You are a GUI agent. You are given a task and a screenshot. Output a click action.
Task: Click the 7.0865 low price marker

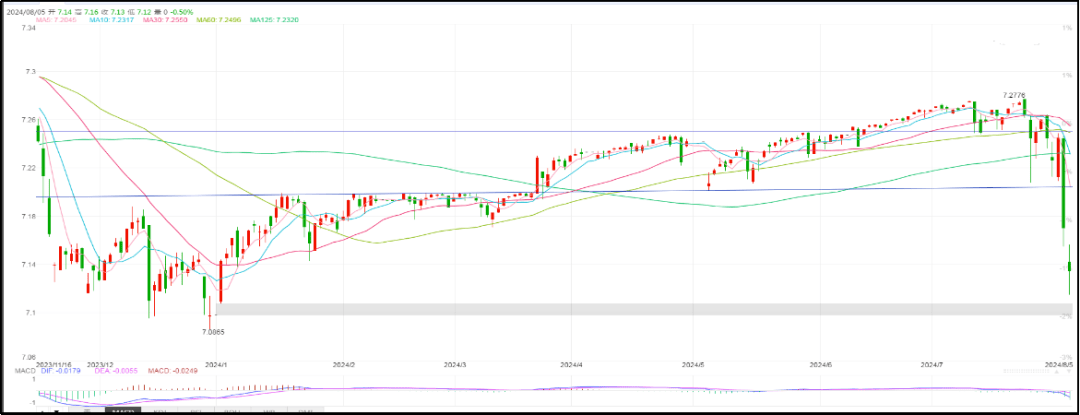click(x=212, y=331)
